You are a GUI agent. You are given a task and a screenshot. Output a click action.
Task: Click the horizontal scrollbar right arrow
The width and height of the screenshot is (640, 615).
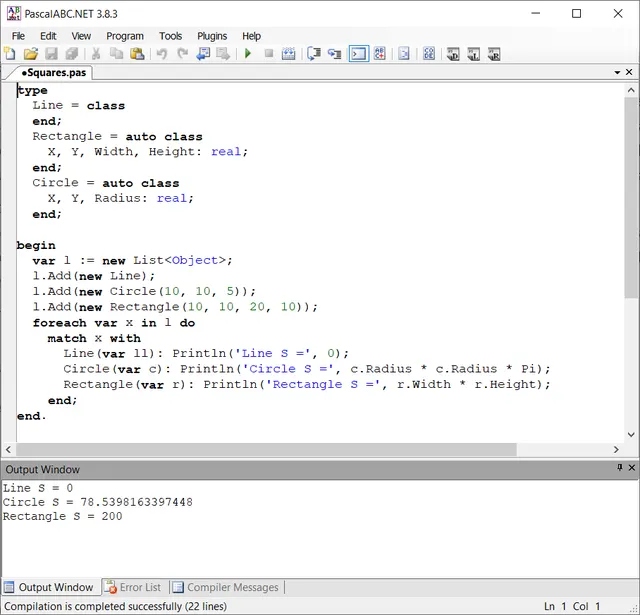(616, 449)
